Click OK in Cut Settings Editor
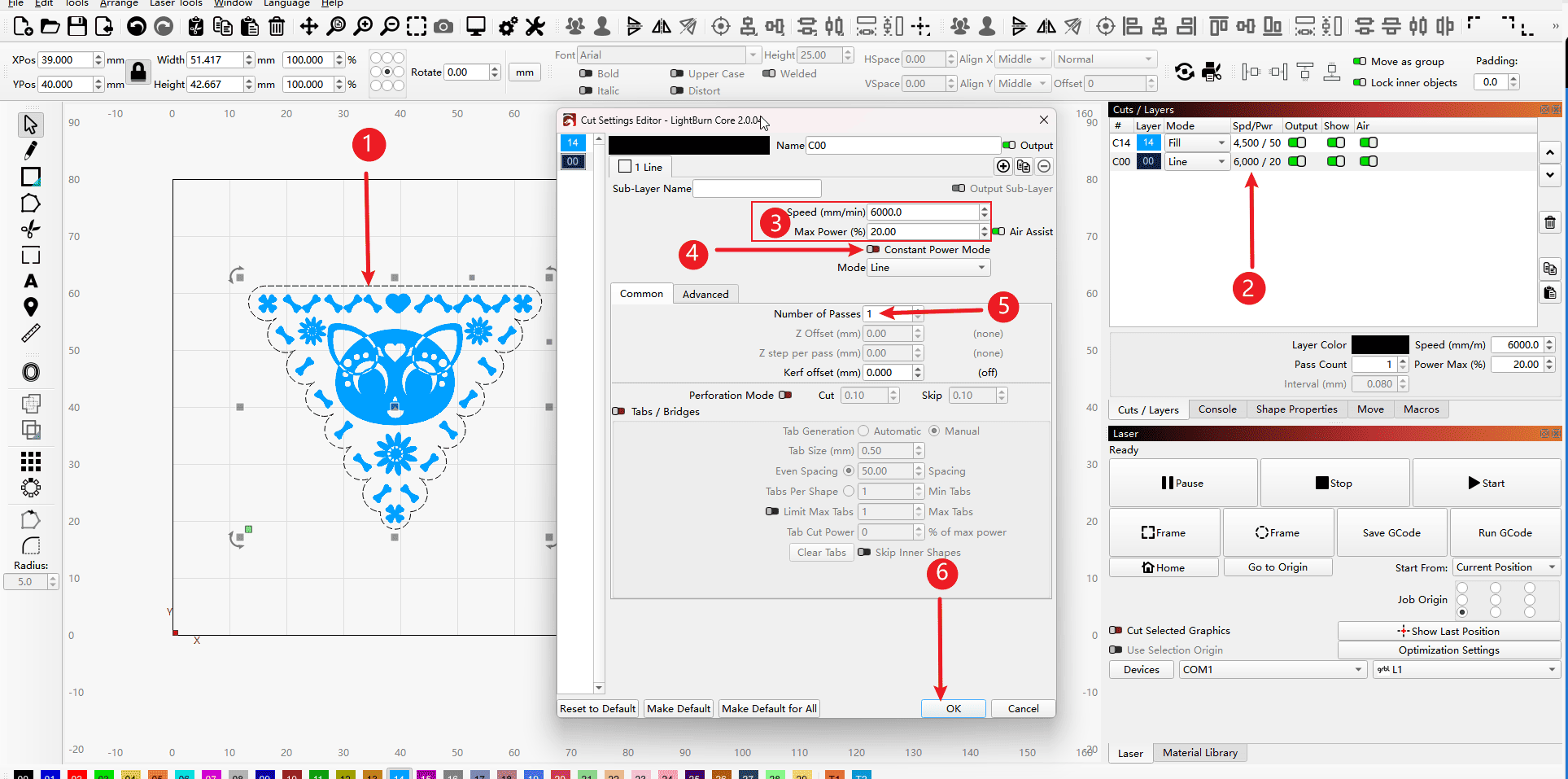The width and height of the screenshot is (1568, 779). (953, 709)
